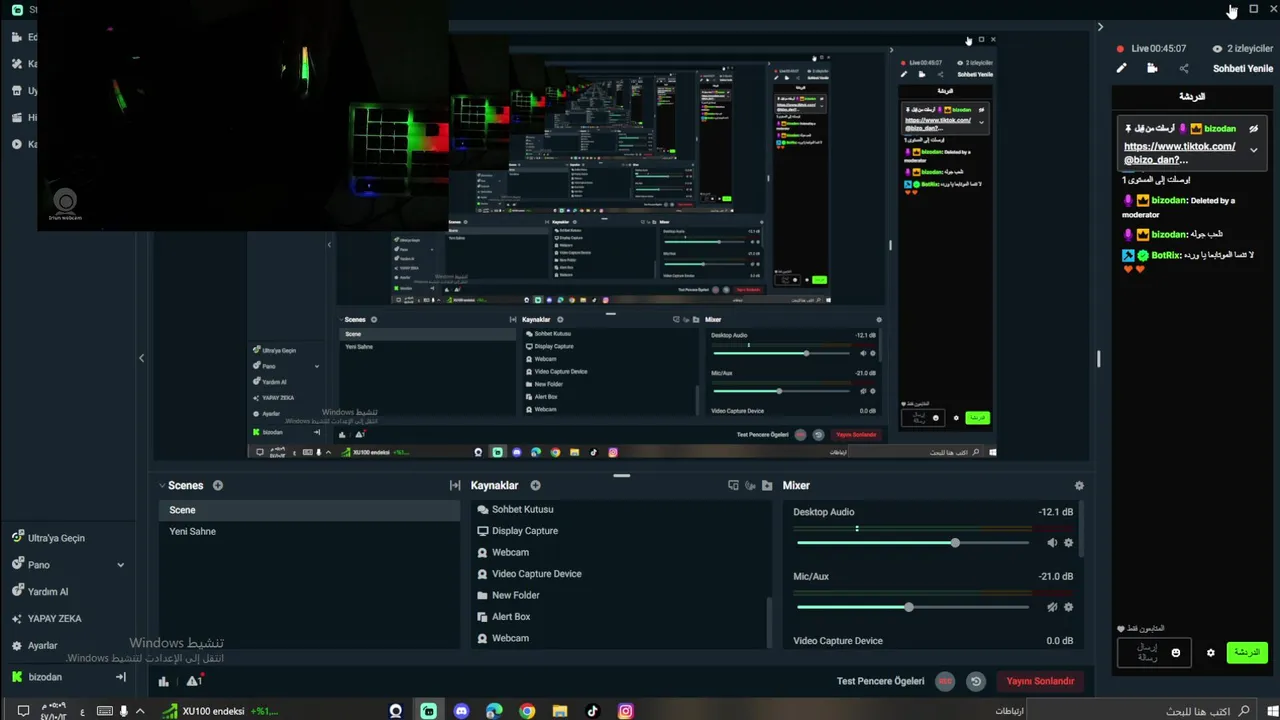
Task: Click Test Pencere Öğeleri button
Action: (x=880, y=681)
